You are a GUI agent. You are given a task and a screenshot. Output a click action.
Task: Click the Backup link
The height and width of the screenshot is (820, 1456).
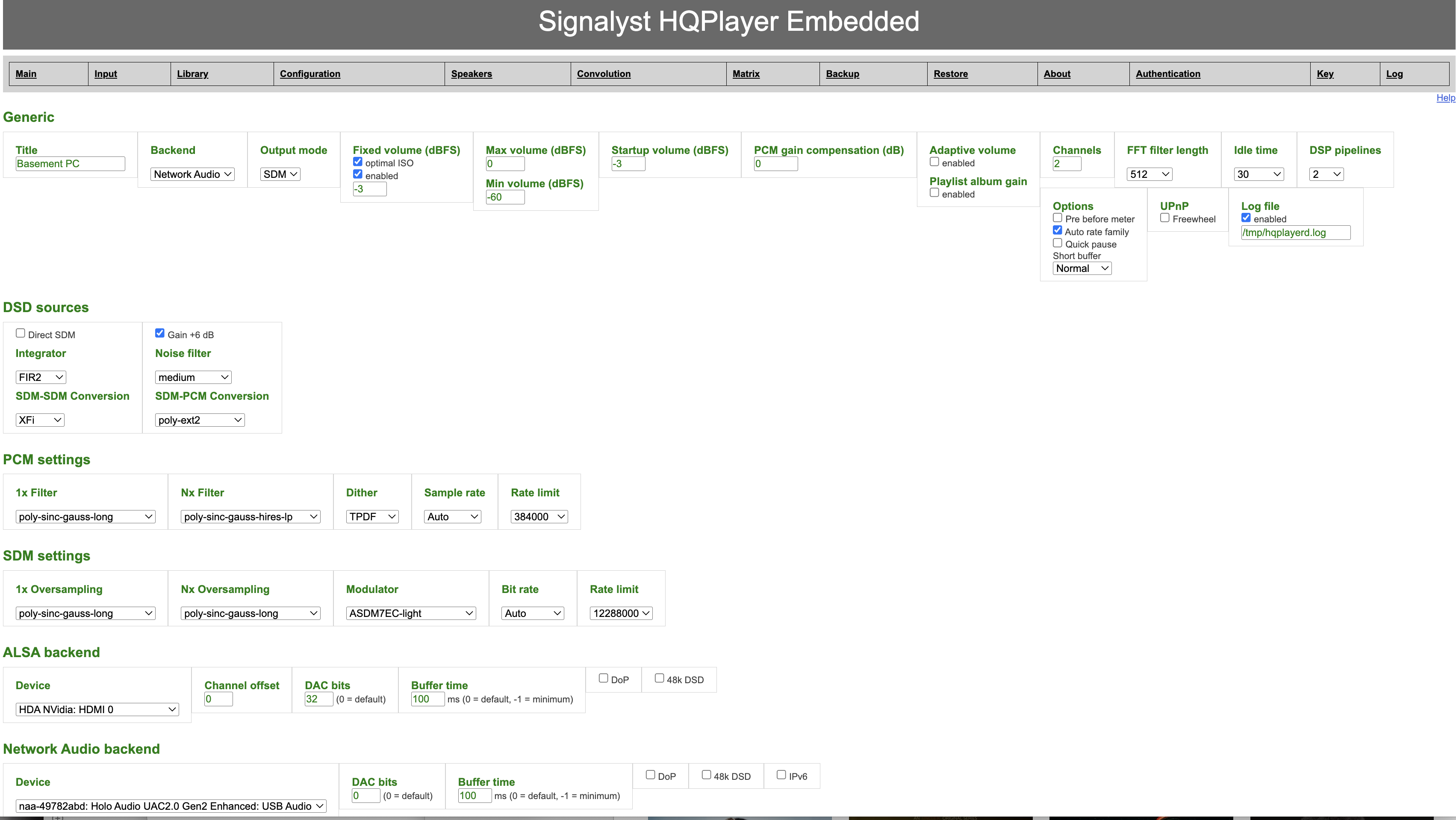point(843,74)
